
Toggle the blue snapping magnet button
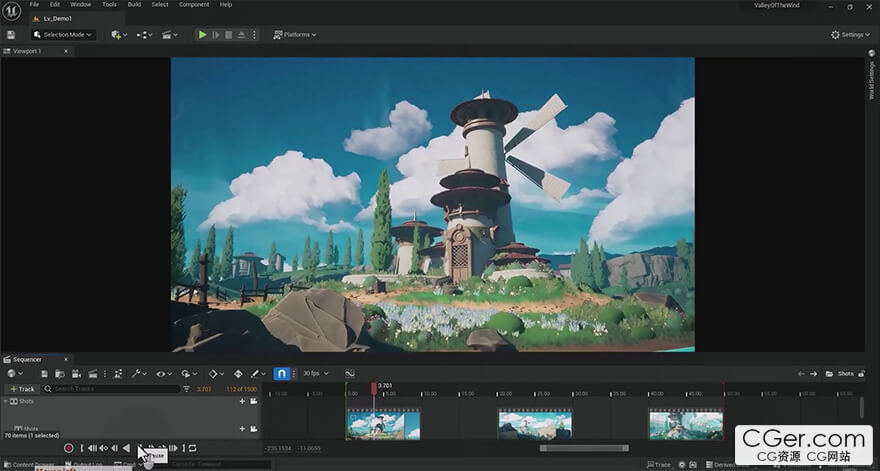tap(281, 373)
